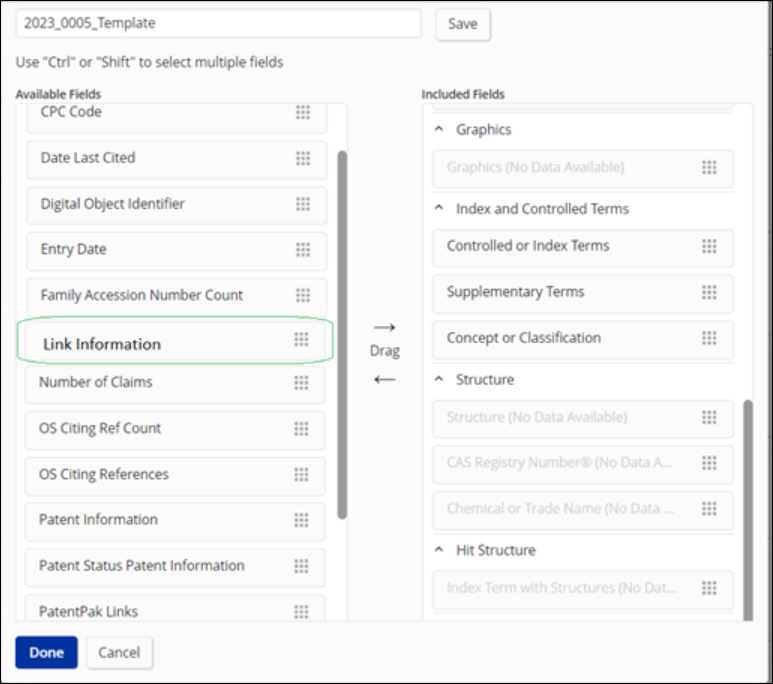
Task: Click drag handle icon for CPC Code
Action: [x=302, y=112]
